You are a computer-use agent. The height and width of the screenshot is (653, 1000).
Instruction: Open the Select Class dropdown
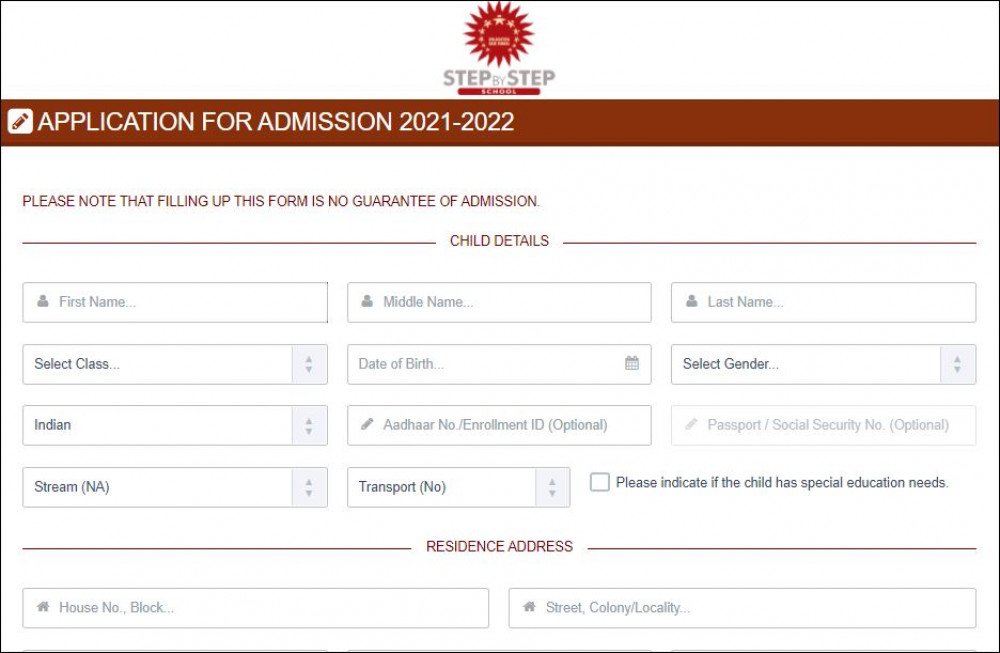(175, 364)
